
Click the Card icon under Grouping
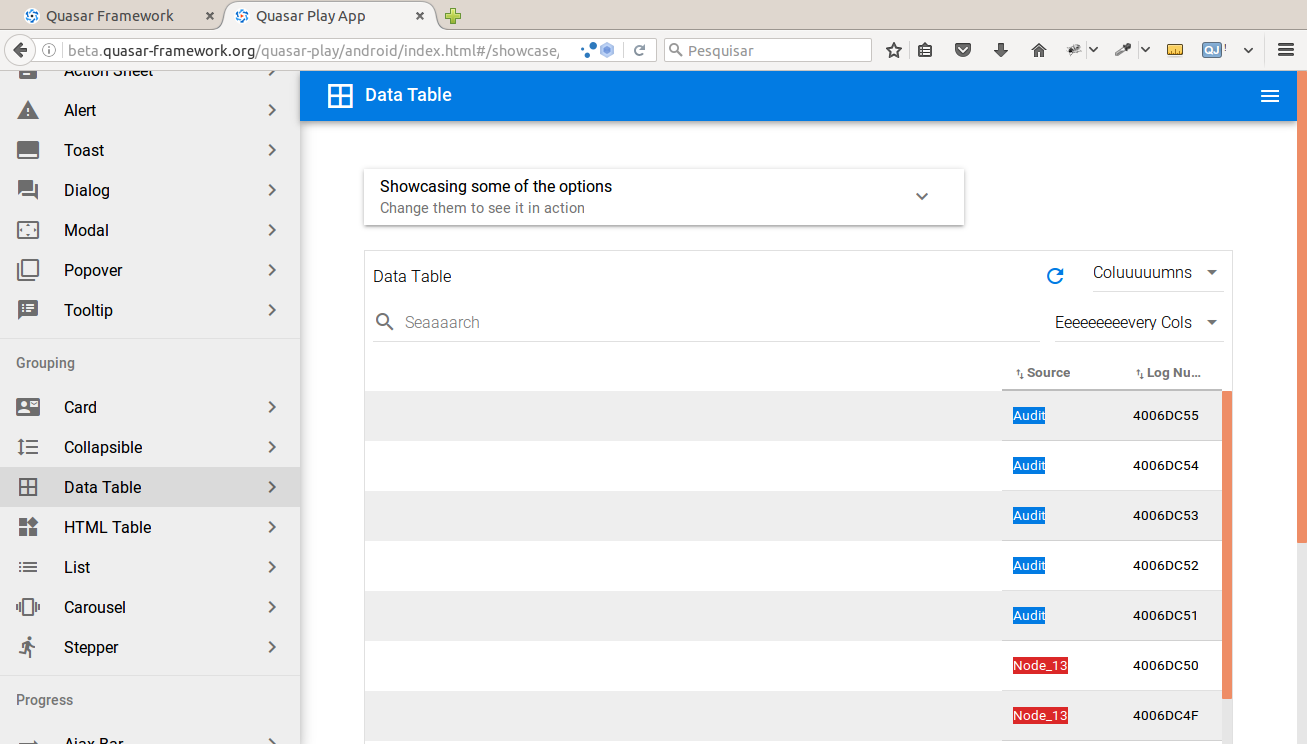28,407
